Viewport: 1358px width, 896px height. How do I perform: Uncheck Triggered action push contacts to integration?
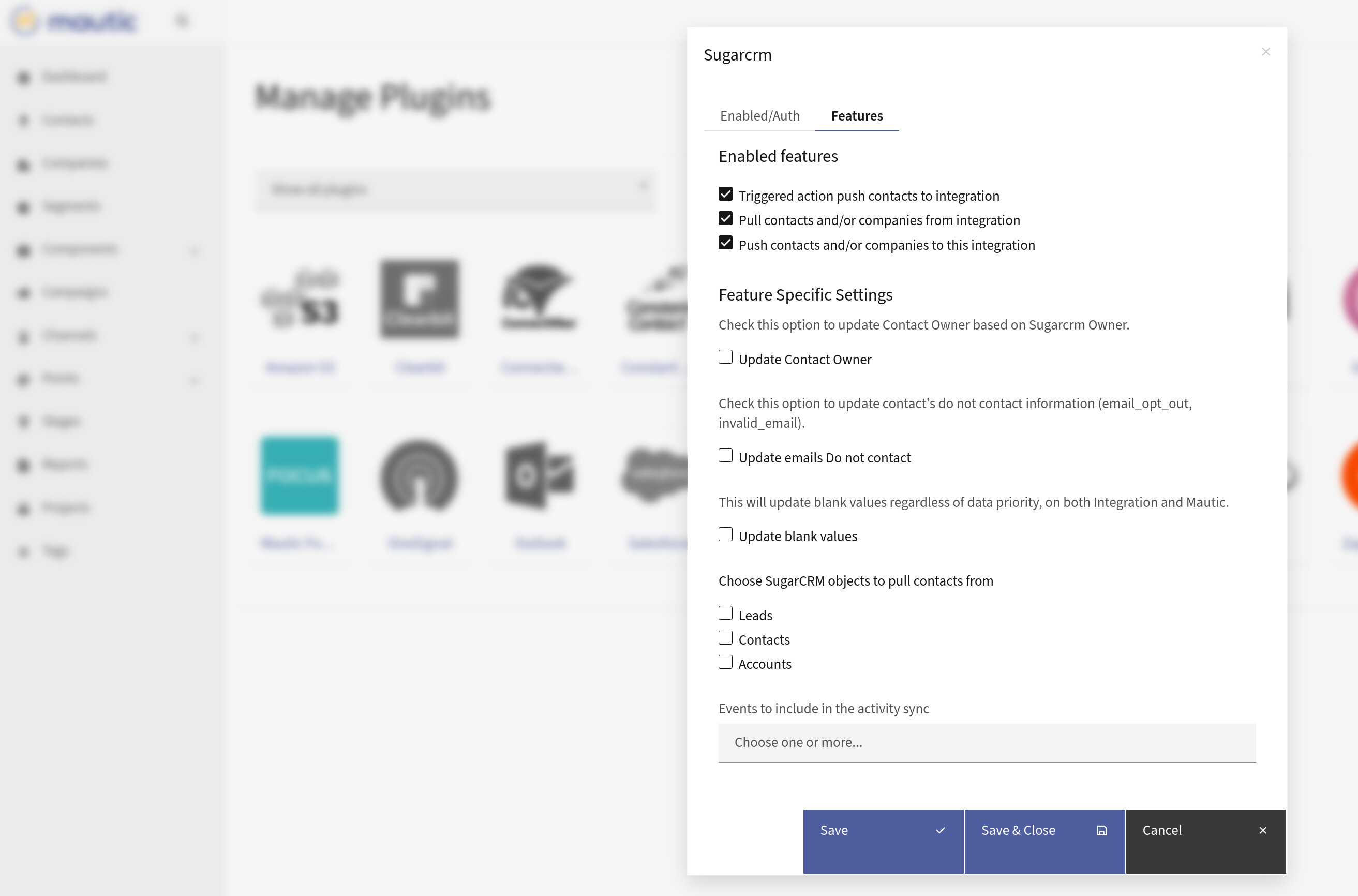click(725, 195)
